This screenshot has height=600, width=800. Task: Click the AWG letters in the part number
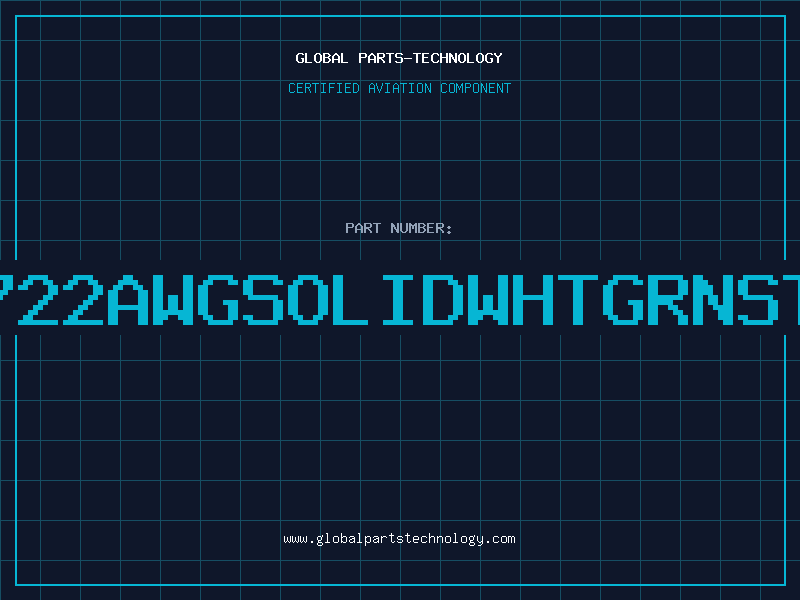(174, 298)
